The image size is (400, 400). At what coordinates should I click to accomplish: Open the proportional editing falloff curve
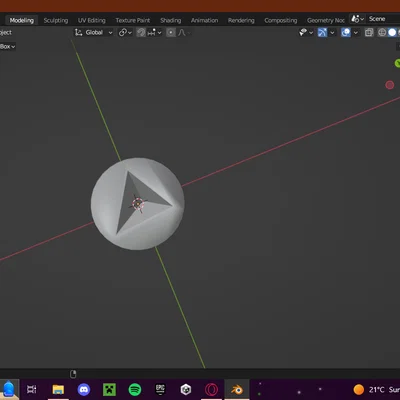click(x=183, y=32)
